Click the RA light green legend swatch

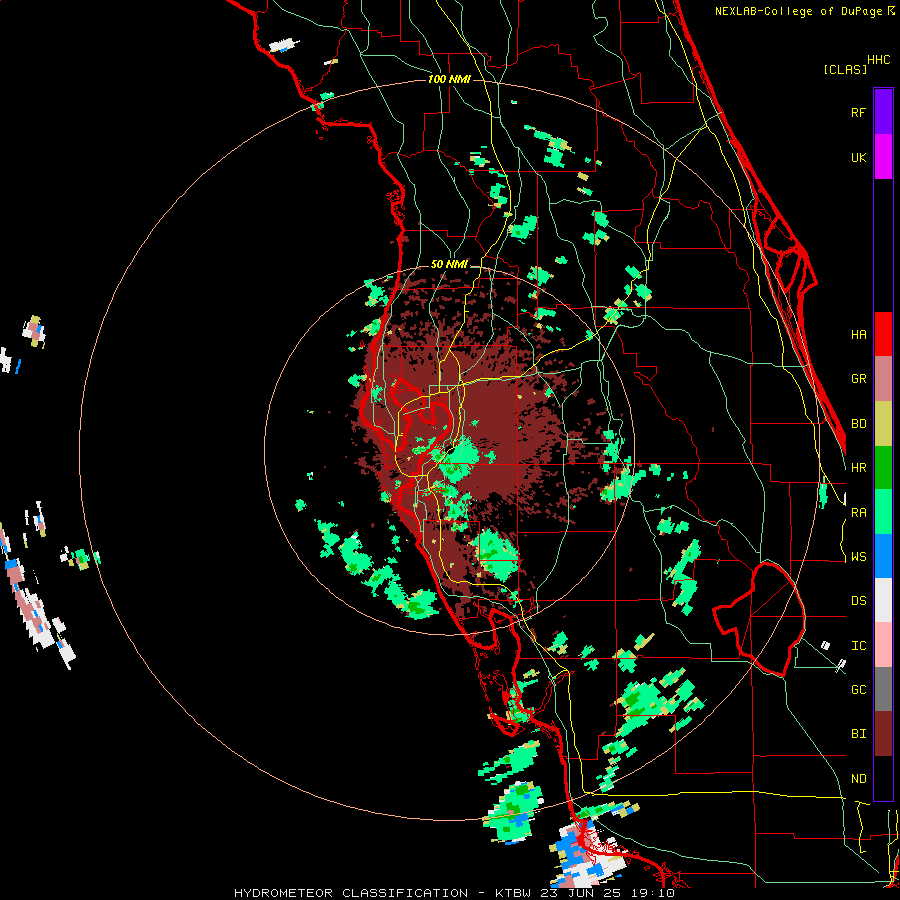coord(883,512)
